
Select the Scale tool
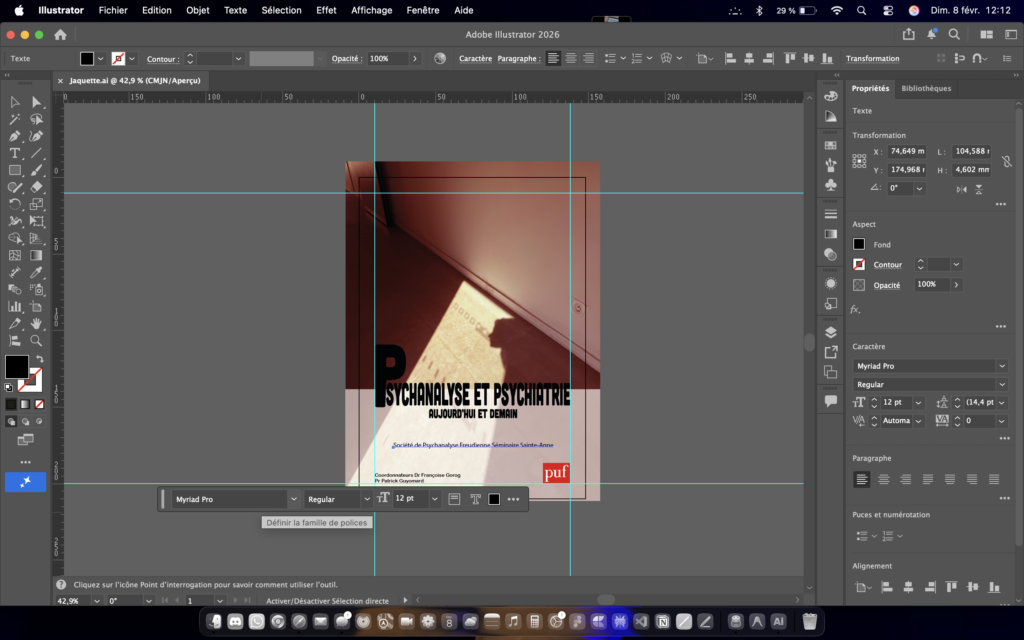[37, 204]
